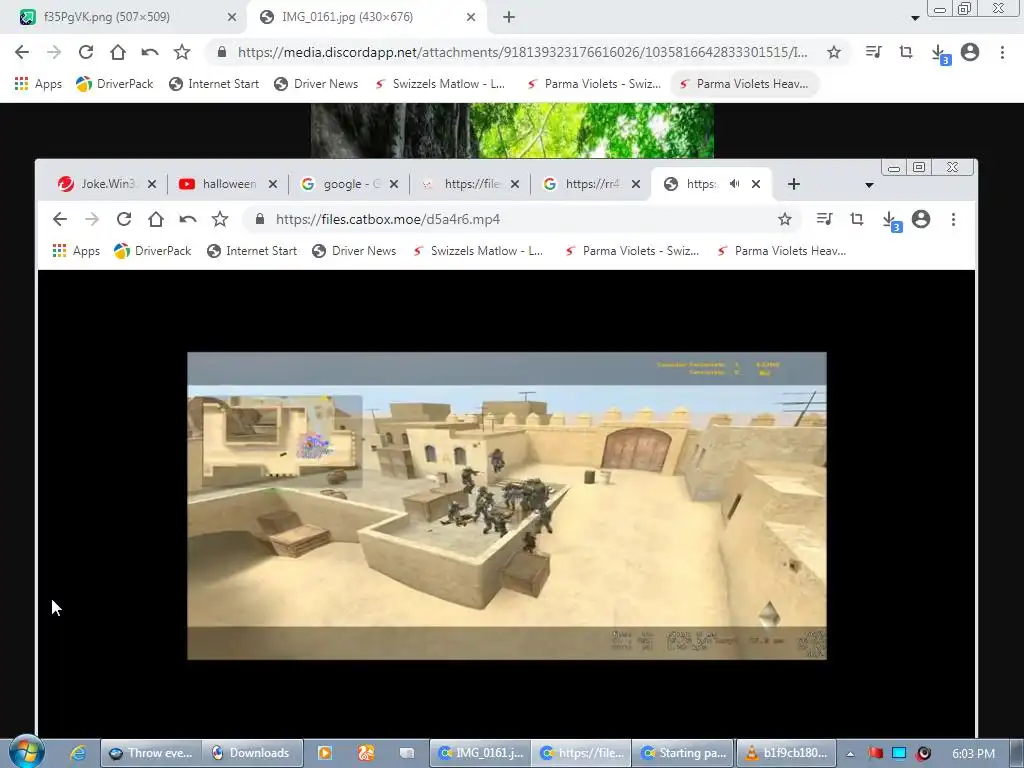The width and height of the screenshot is (1024, 768).
Task: Open three-dot menu of back browser window
Action: [x=1002, y=52]
